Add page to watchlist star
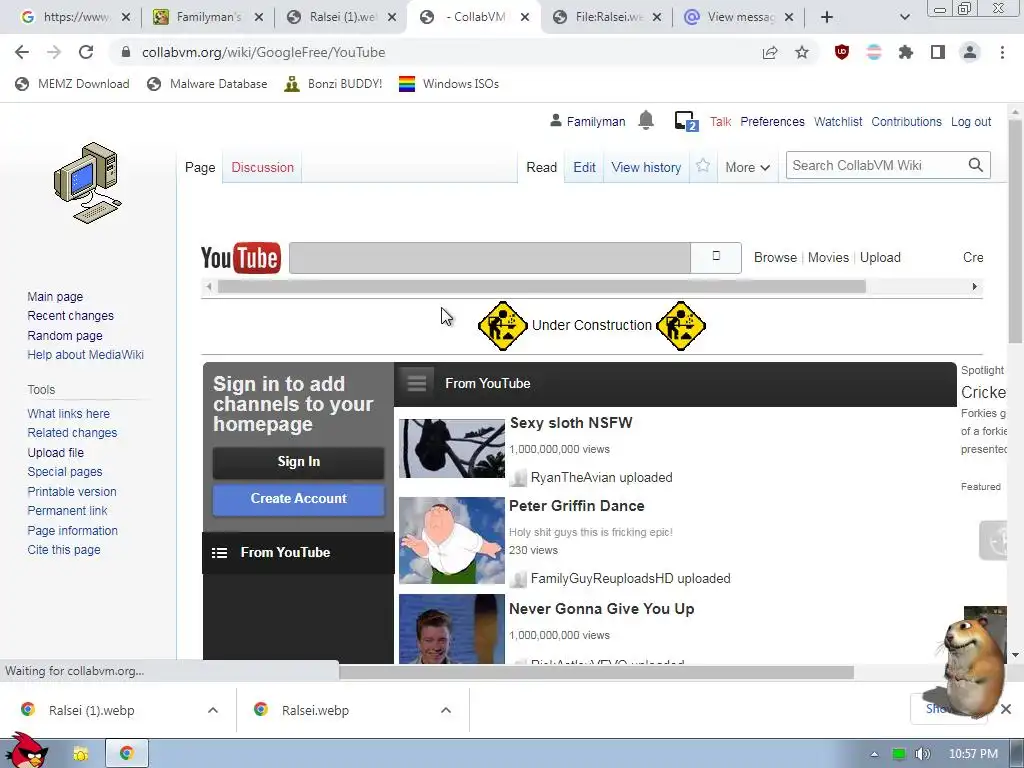This screenshot has width=1024, height=768. (x=703, y=166)
